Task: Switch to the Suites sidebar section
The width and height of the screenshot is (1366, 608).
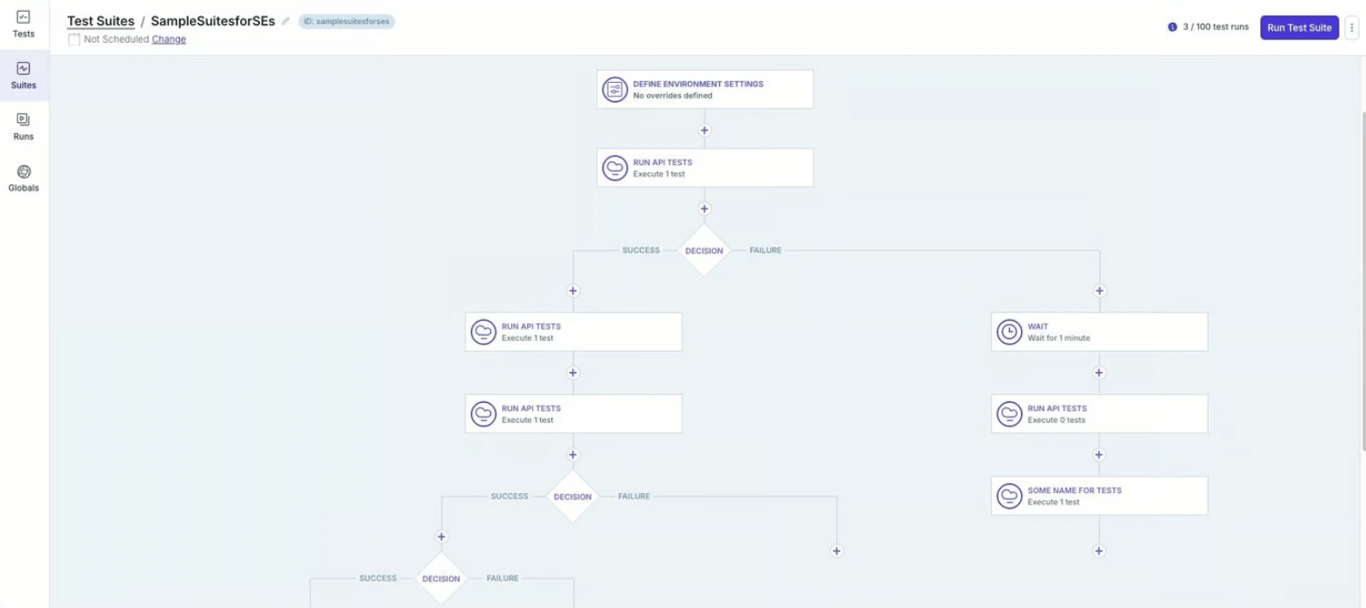Action: 24,75
